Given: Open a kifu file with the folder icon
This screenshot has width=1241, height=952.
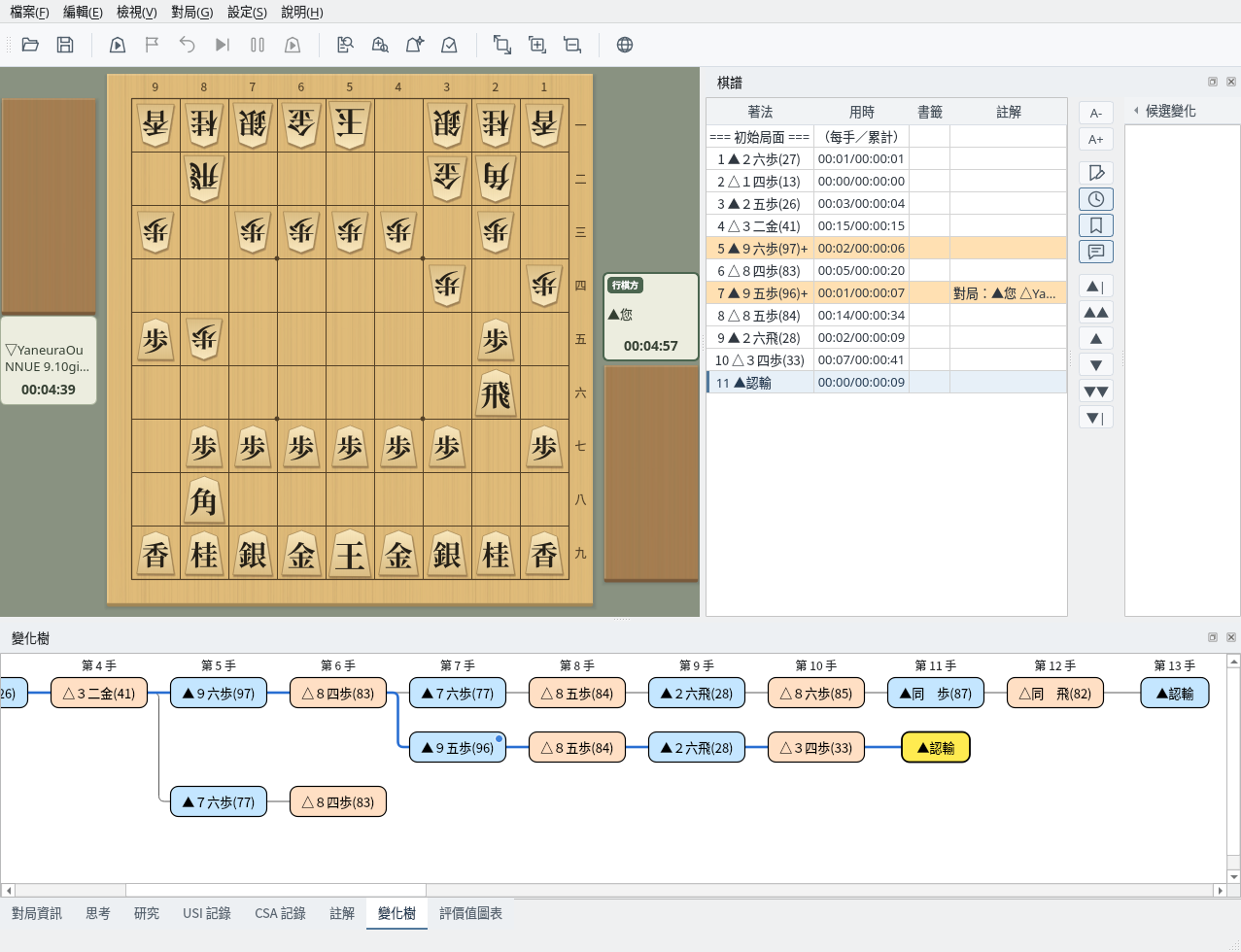Looking at the screenshot, I should tap(30, 45).
